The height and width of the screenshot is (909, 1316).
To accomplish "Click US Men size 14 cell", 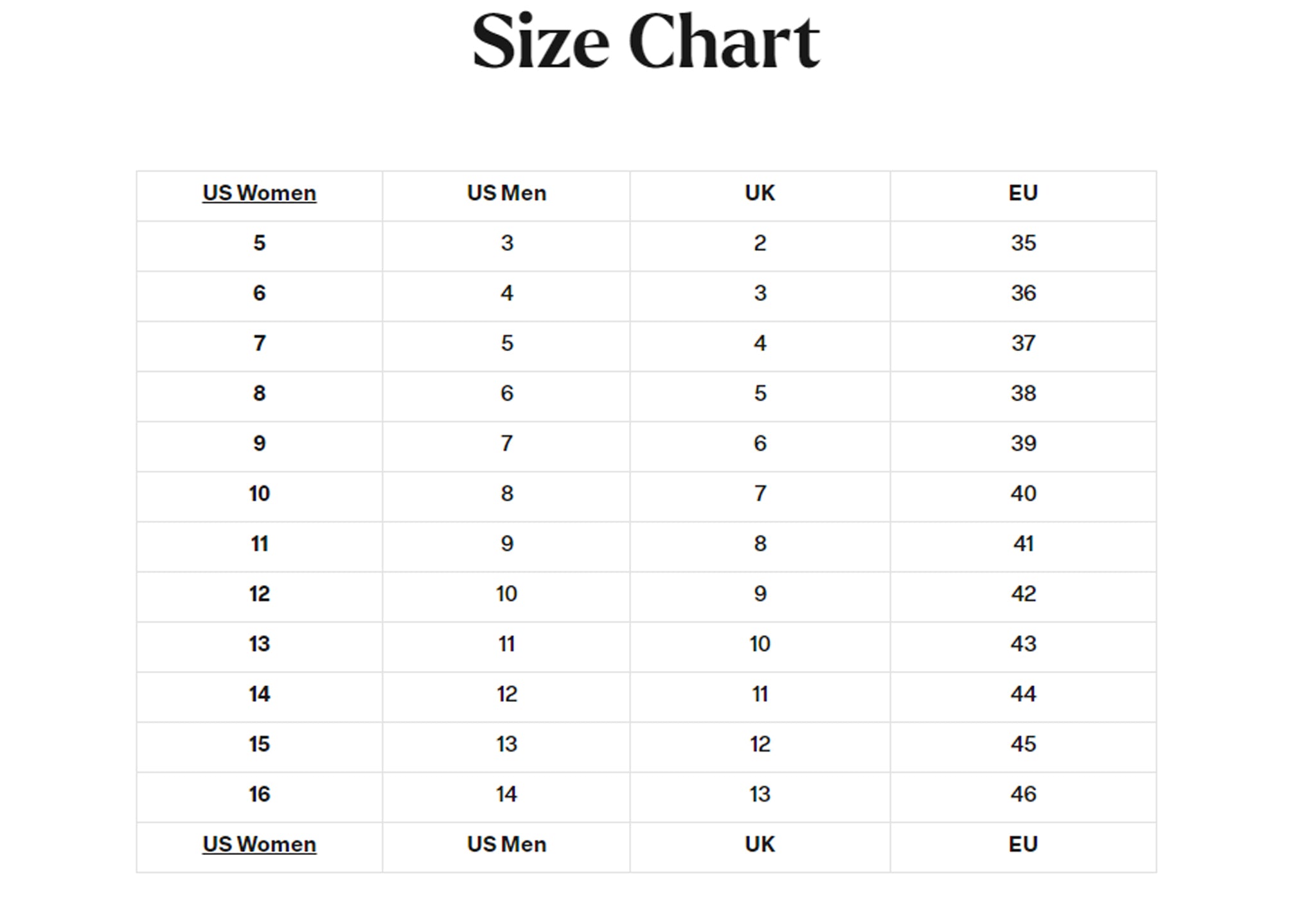I will tap(506, 795).
